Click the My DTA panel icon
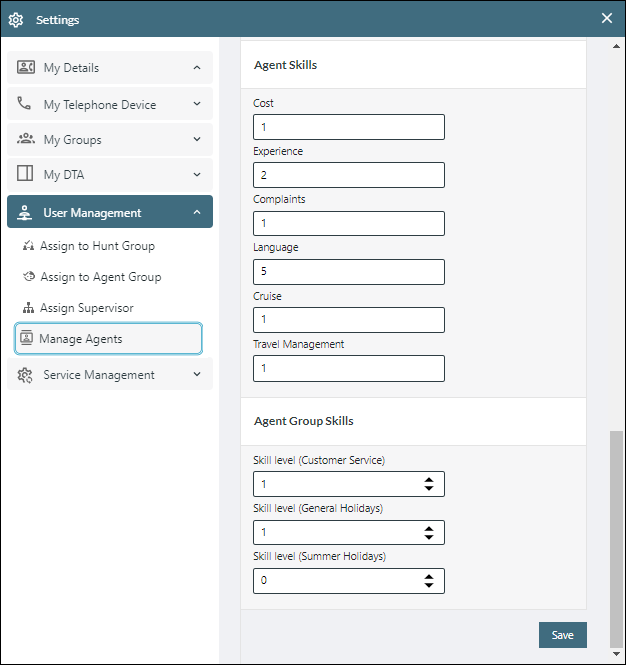626x665 pixels. point(26,175)
